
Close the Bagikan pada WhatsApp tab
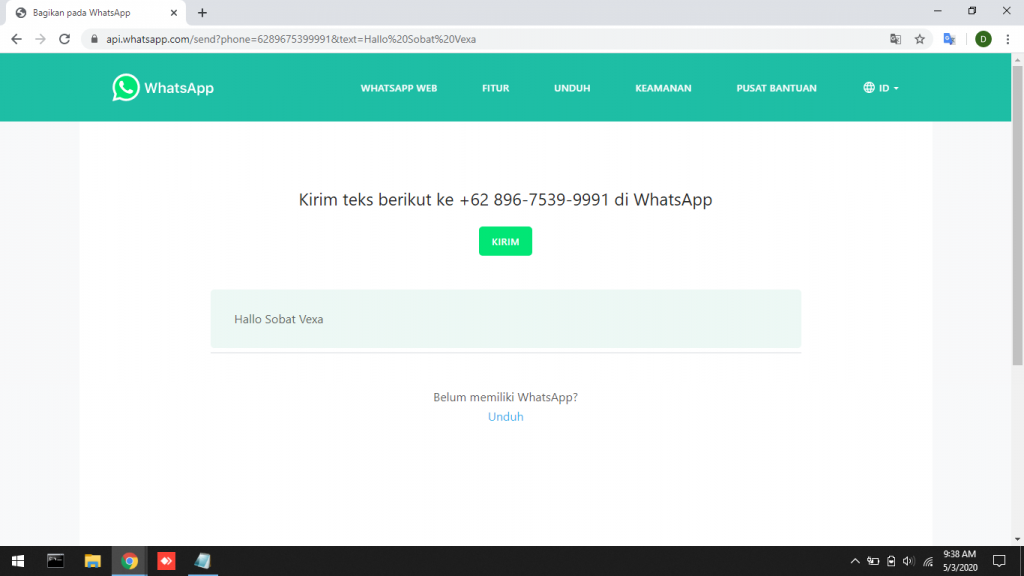(174, 12)
